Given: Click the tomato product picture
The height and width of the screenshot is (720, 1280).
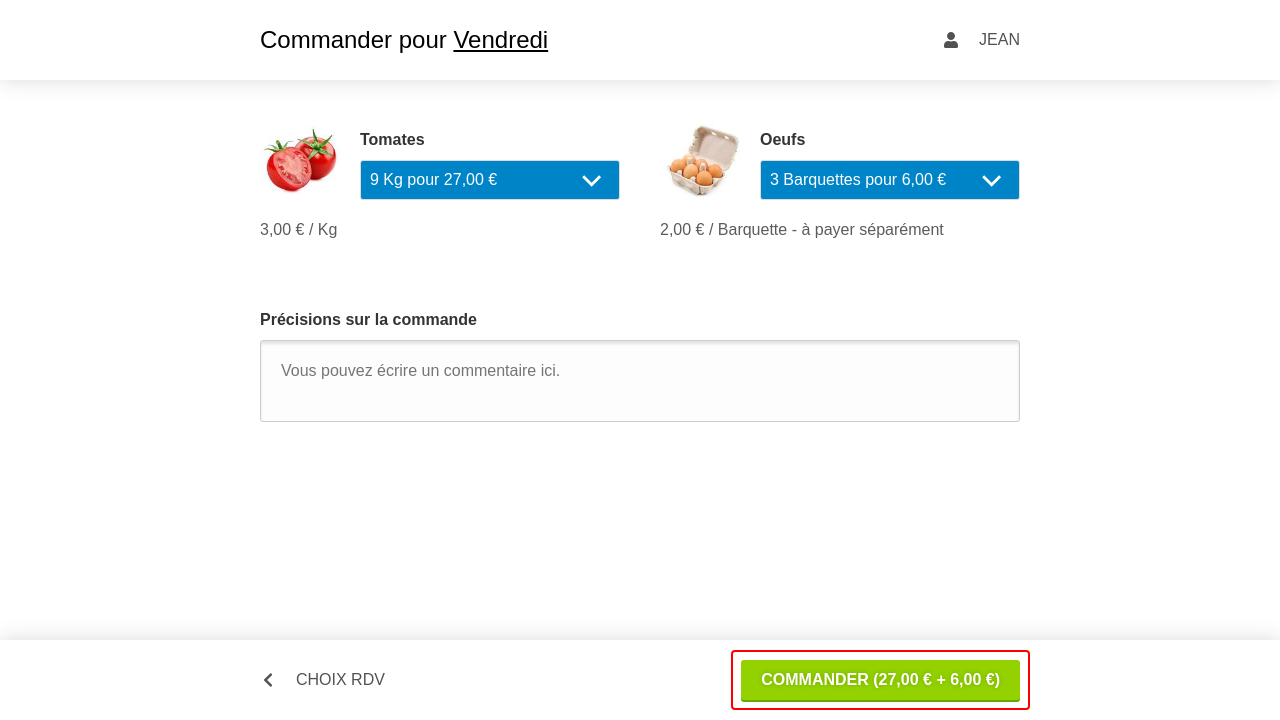Looking at the screenshot, I should 300,160.
